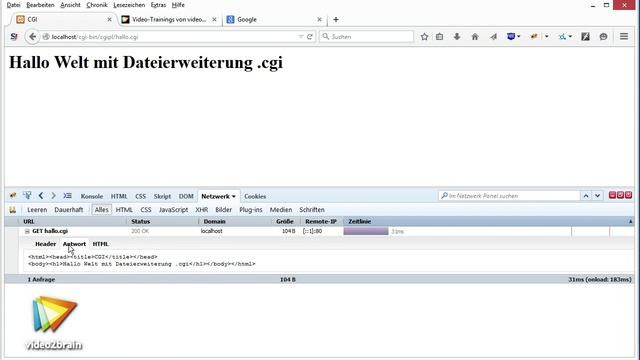The width and height of the screenshot is (640, 360).
Task: Click the black square extension icon
Action: pos(585,37)
